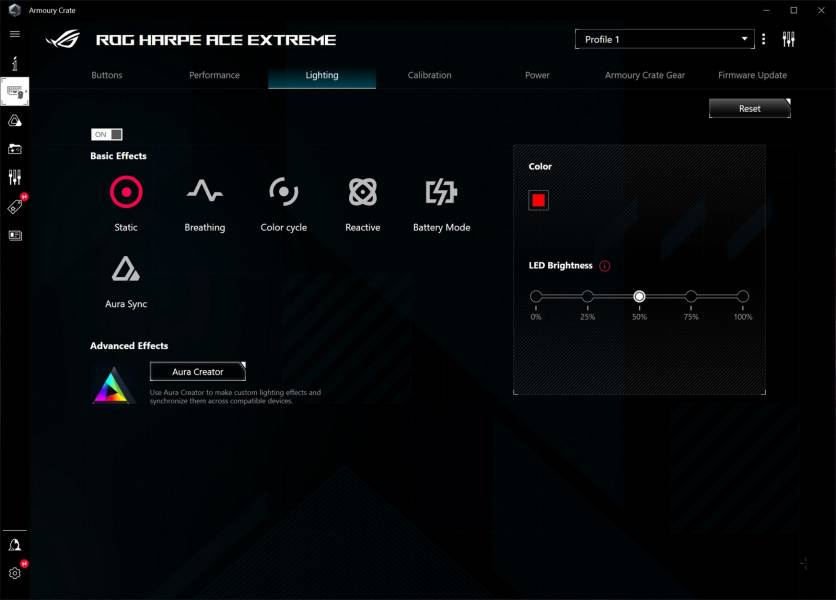
Task: Close the Armoury Crate window
Action: point(821,10)
